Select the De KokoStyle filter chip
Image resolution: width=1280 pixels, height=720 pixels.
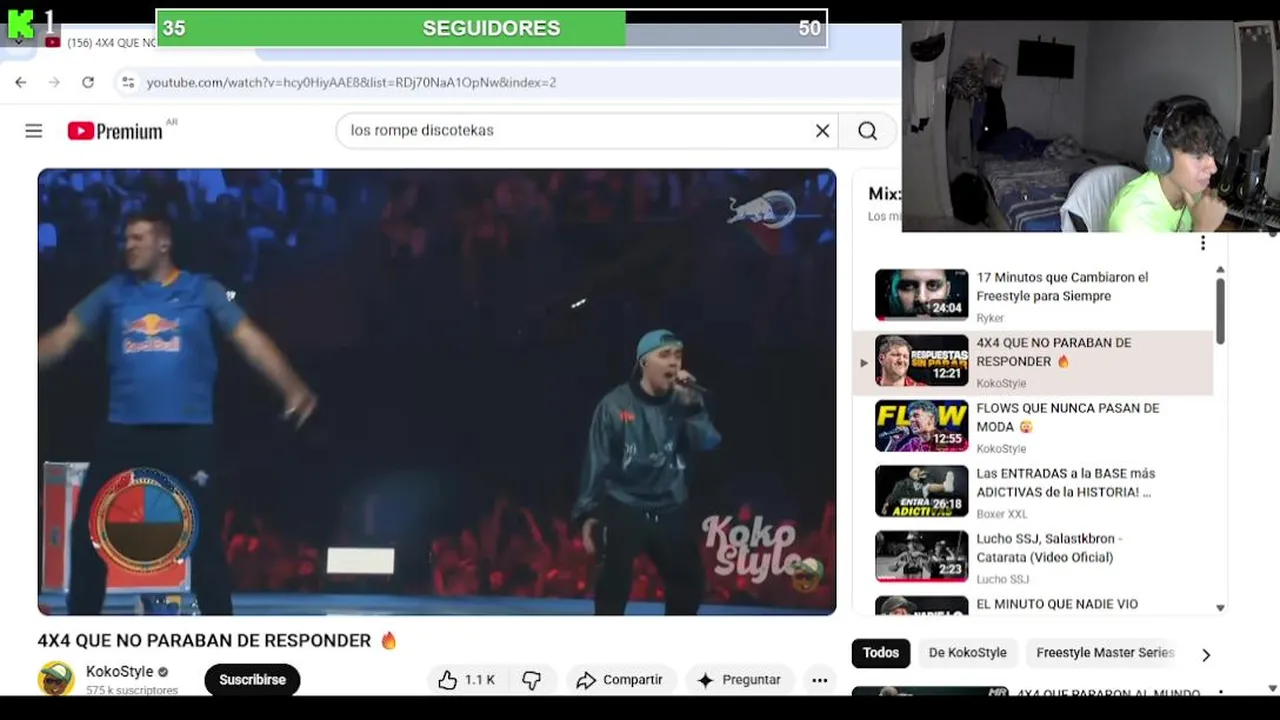tap(968, 653)
